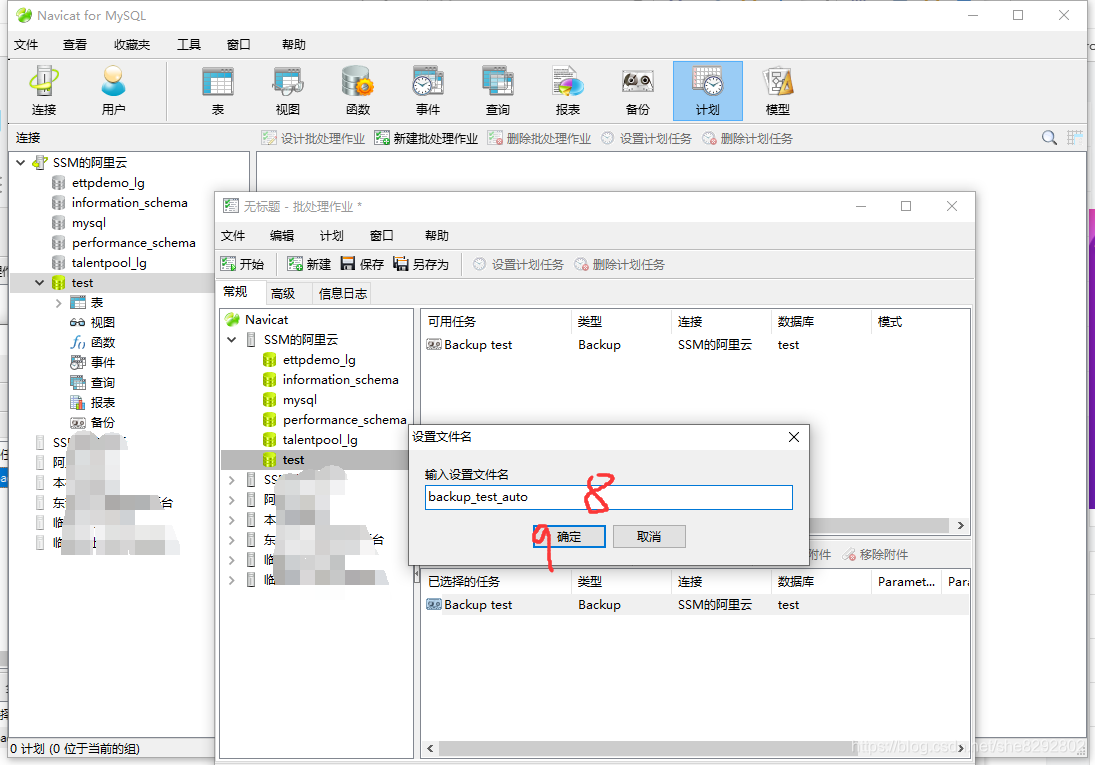This screenshot has height=765, width=1095.
Task: Select mysql database in main tree
Action: pos(89,223)
